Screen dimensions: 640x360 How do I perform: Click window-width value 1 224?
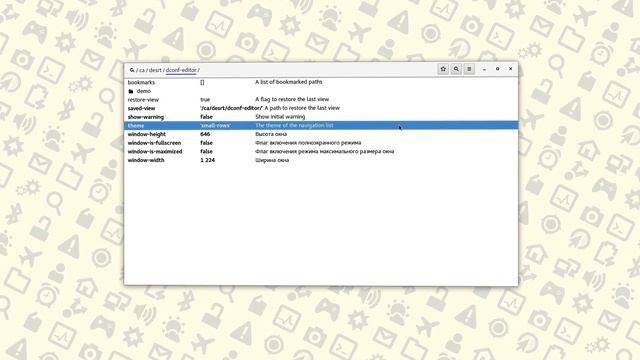207,160
